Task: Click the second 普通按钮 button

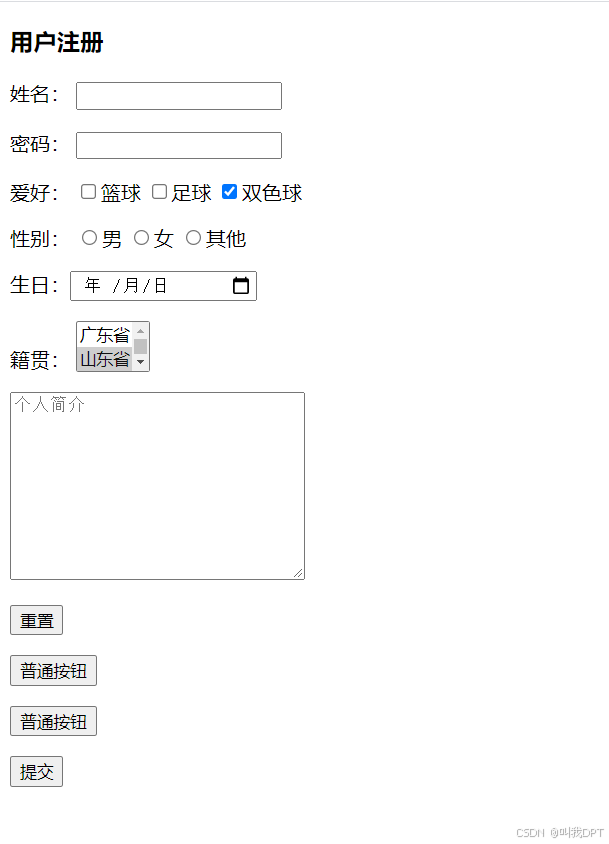Action: click(53, 721)
